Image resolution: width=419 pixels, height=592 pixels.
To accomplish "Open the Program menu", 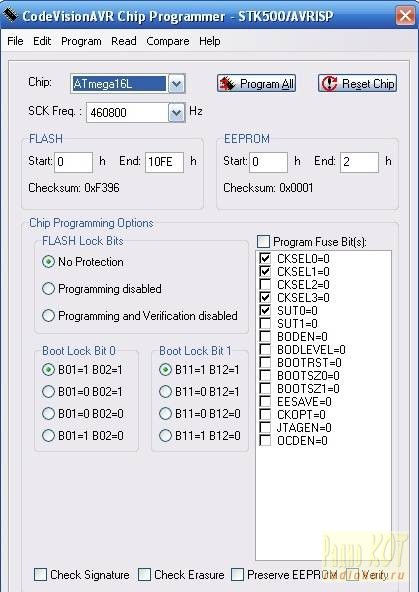I will [x=81, y=41].
